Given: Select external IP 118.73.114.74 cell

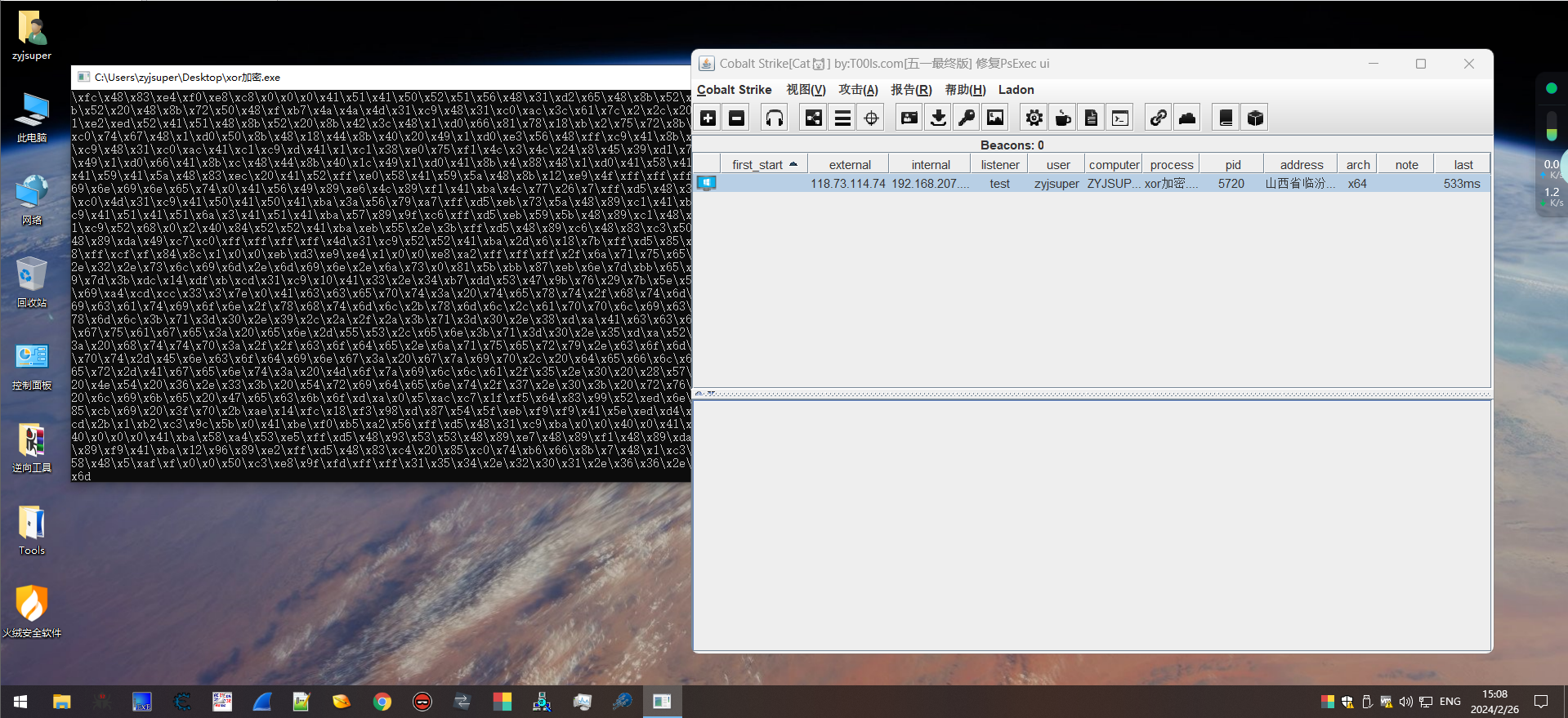Looking at the screenshot, I should [848, 184].
